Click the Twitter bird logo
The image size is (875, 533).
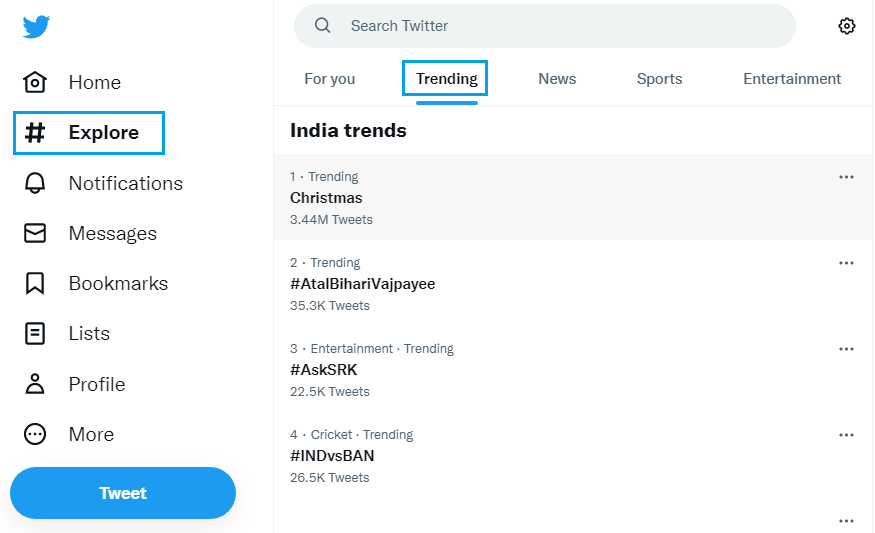click(36, 27)
